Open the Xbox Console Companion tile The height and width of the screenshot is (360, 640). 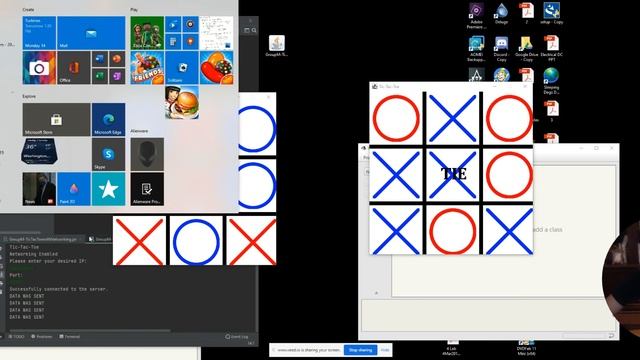pos(147,33)
